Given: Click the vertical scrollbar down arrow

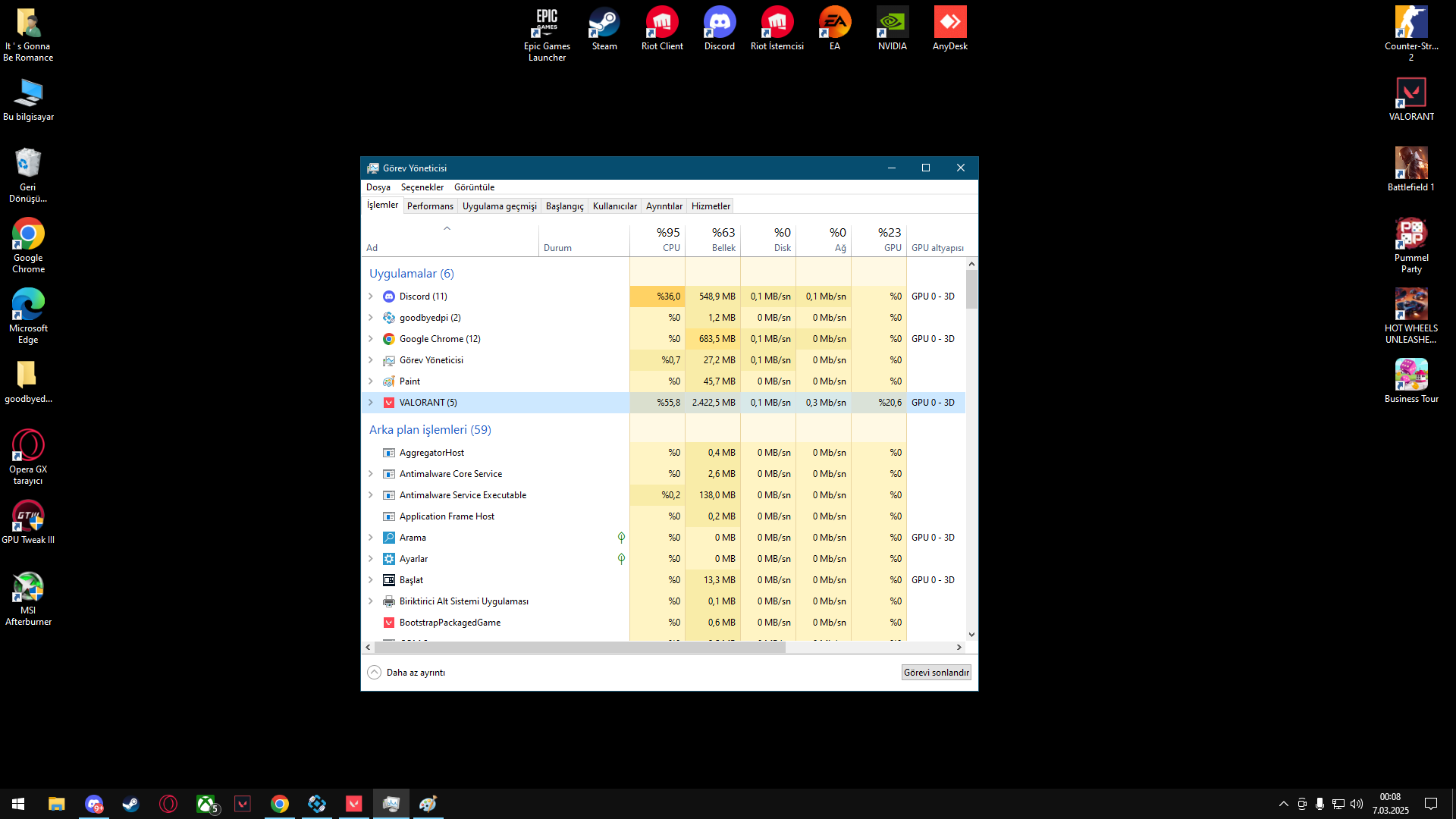Looking at the screenshot, I should [971, 635].
